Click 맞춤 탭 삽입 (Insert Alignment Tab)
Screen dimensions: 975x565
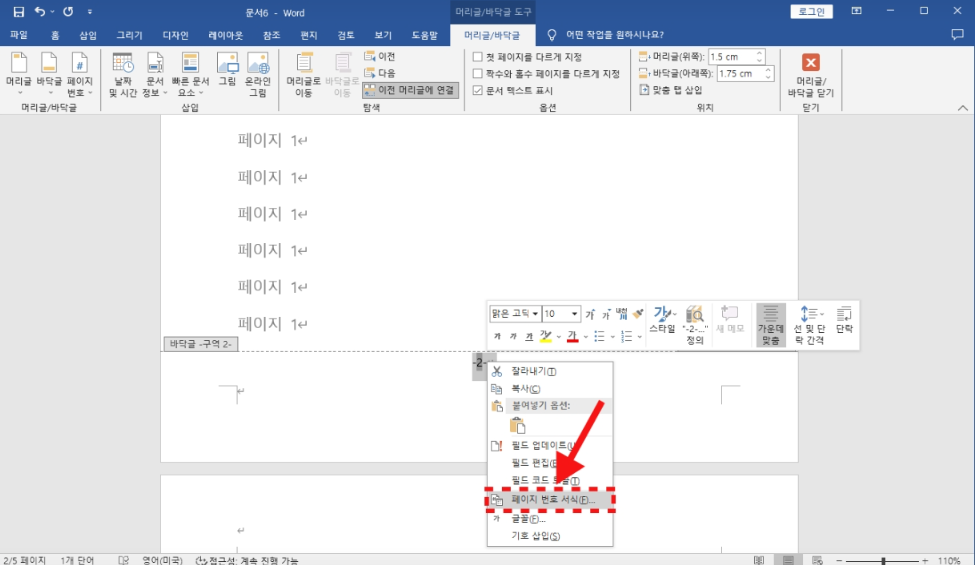pos(670,90)
